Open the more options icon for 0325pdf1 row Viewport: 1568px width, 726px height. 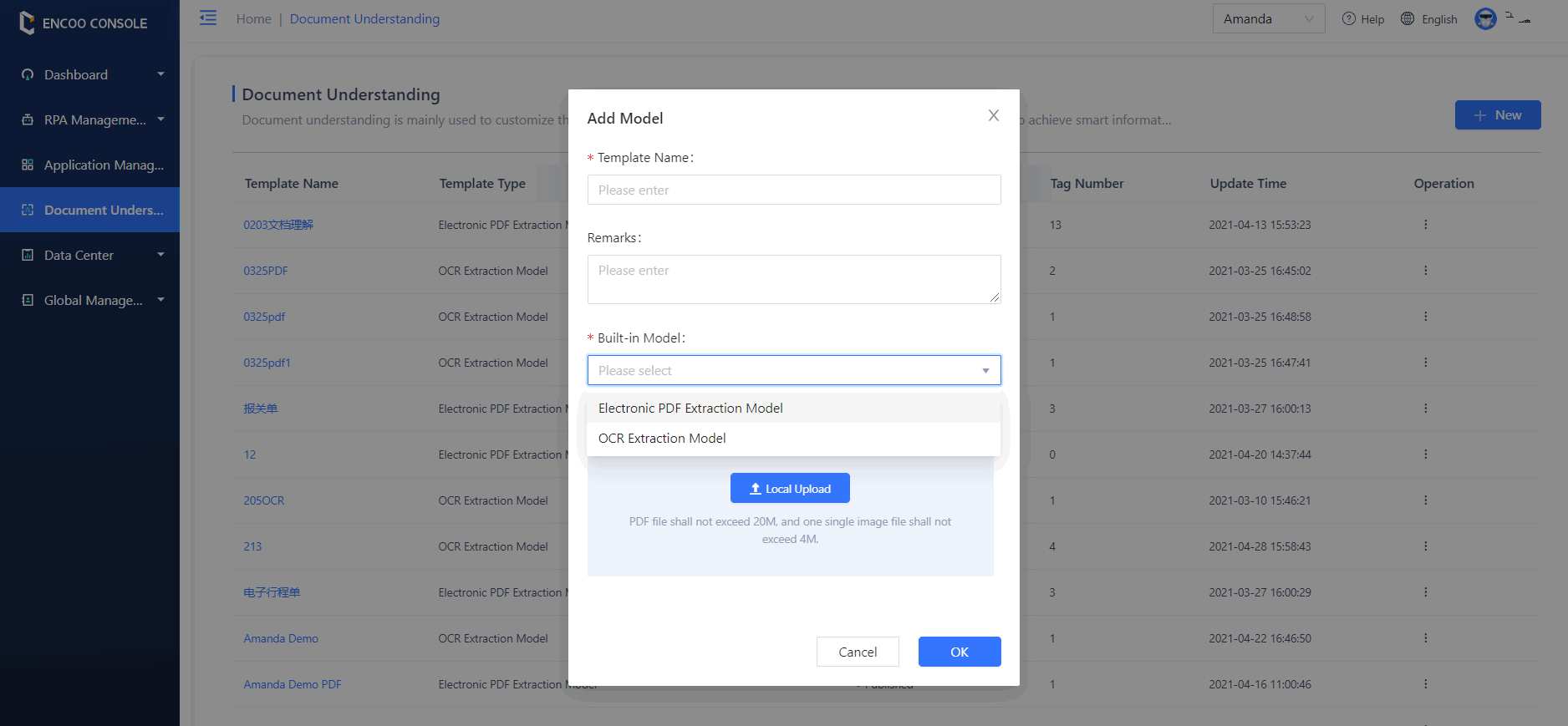[1425, 363]
